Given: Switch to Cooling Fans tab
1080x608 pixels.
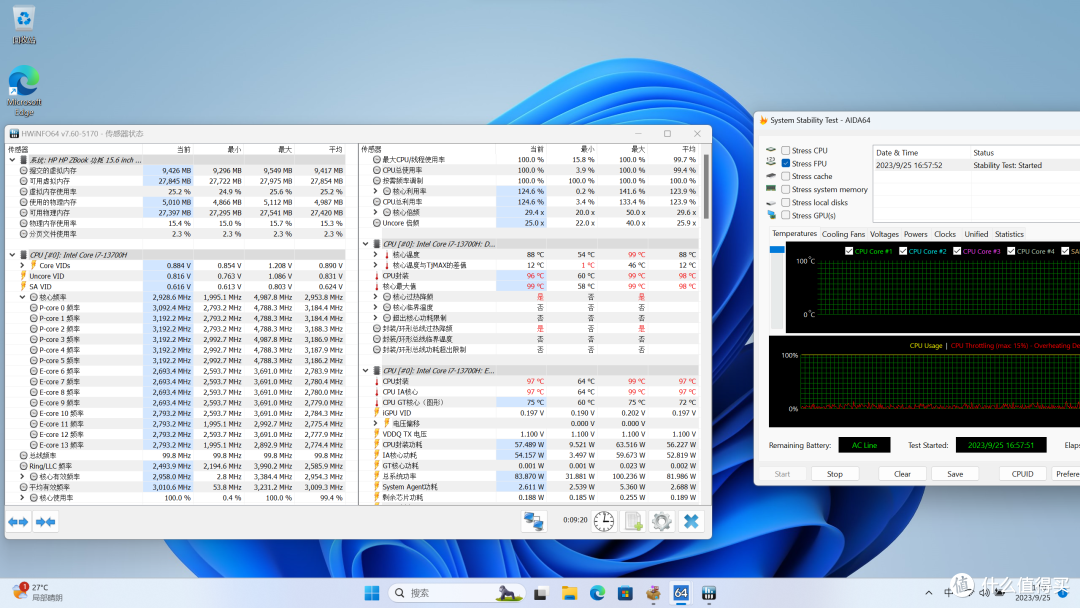Looking at the screenshot, I should point(843,234).
